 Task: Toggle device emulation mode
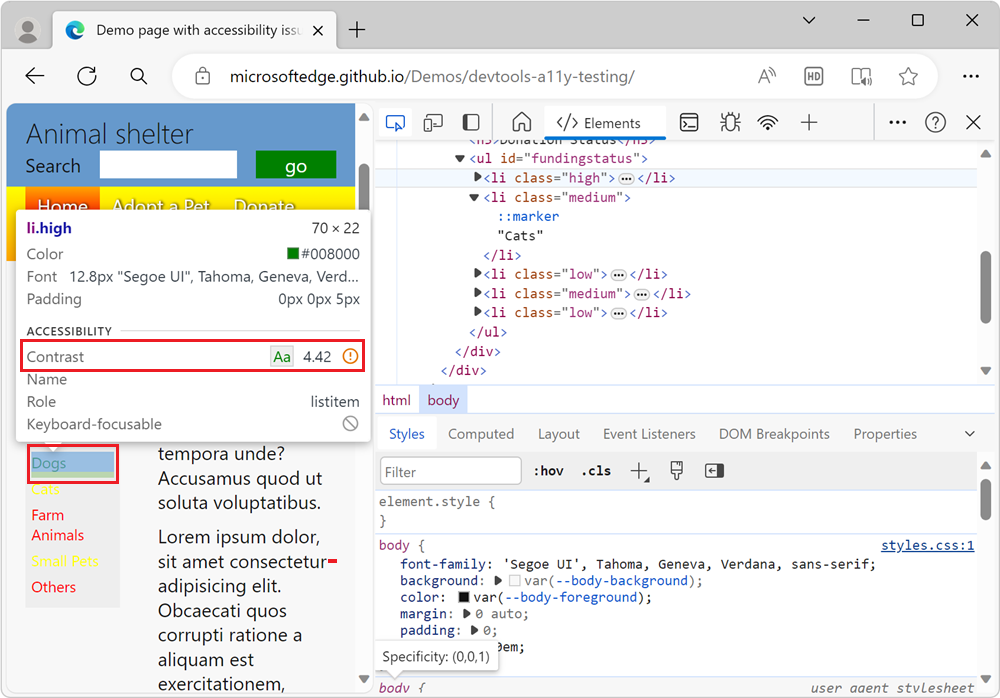[434, 122]
